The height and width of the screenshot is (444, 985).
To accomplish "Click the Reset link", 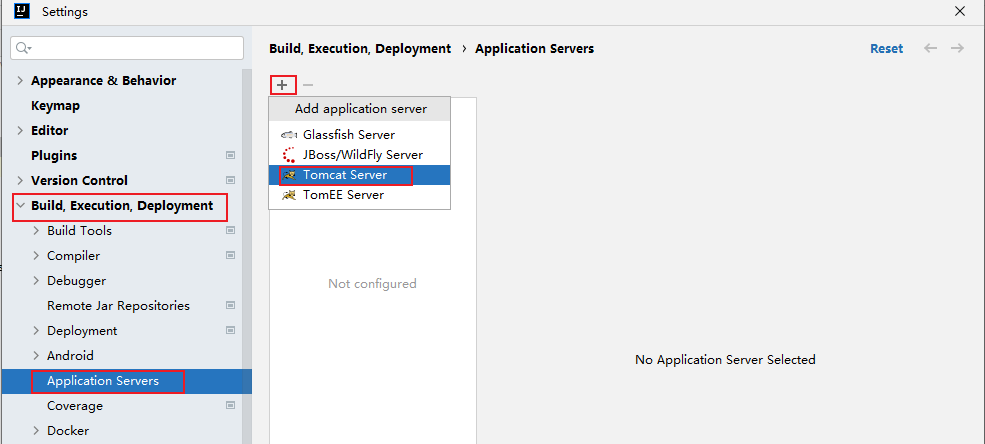I will (x=886, y=48).
